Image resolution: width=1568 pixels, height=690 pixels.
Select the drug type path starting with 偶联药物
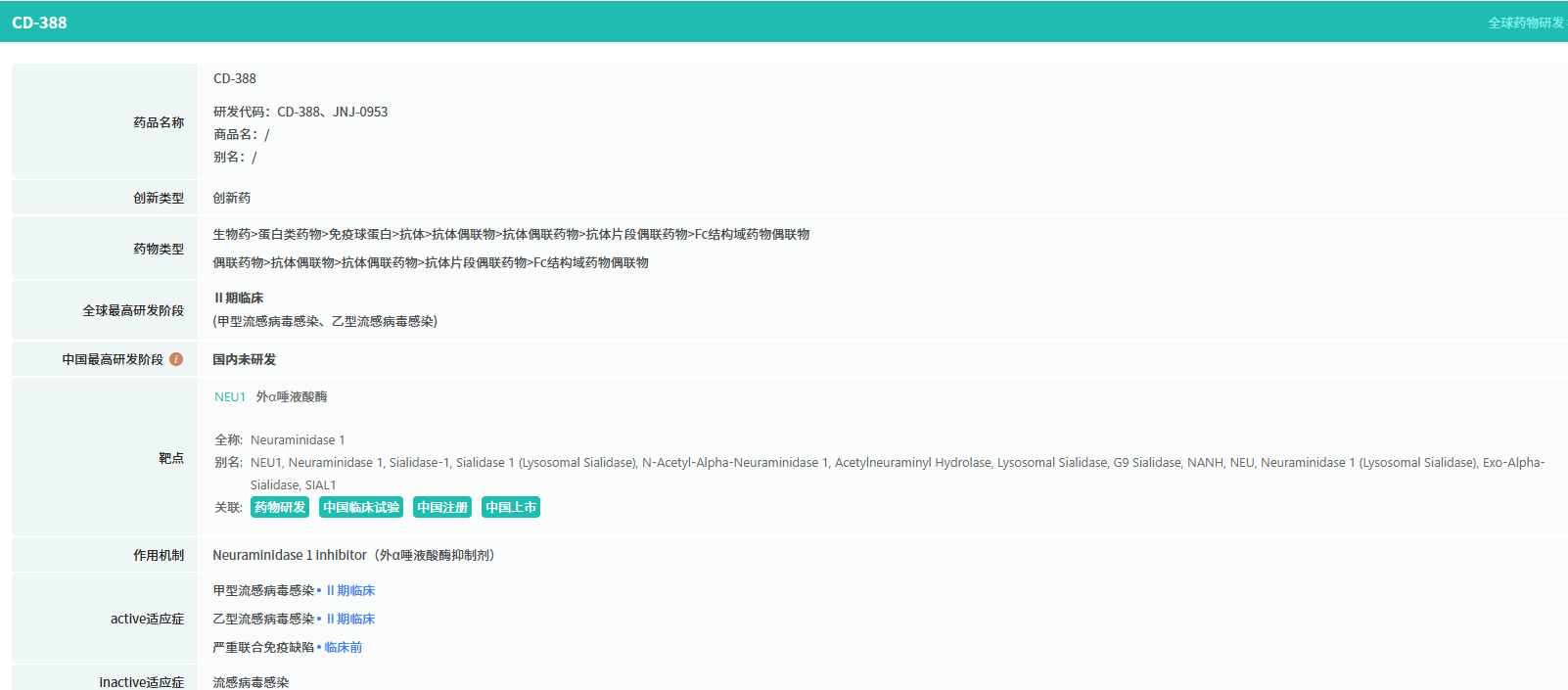[431, 262]
